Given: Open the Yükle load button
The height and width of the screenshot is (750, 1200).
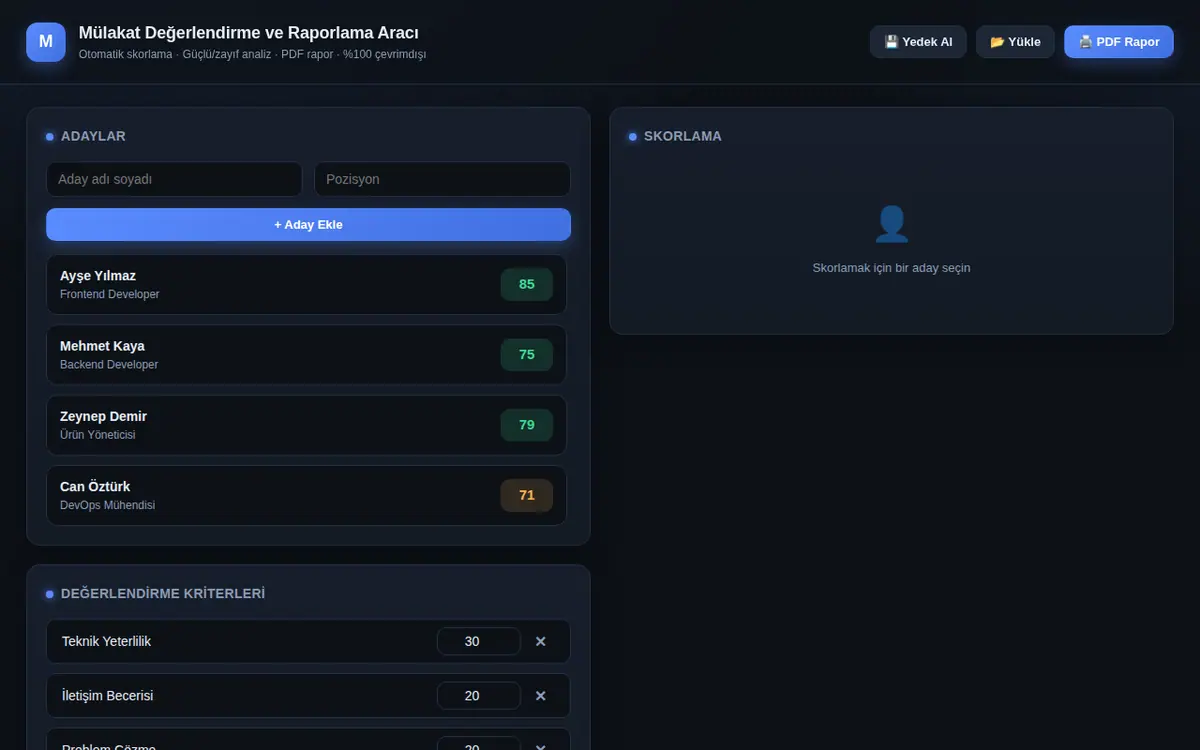Looking at the screenshot, I should pyautogui.click(x=1015, y=42).
